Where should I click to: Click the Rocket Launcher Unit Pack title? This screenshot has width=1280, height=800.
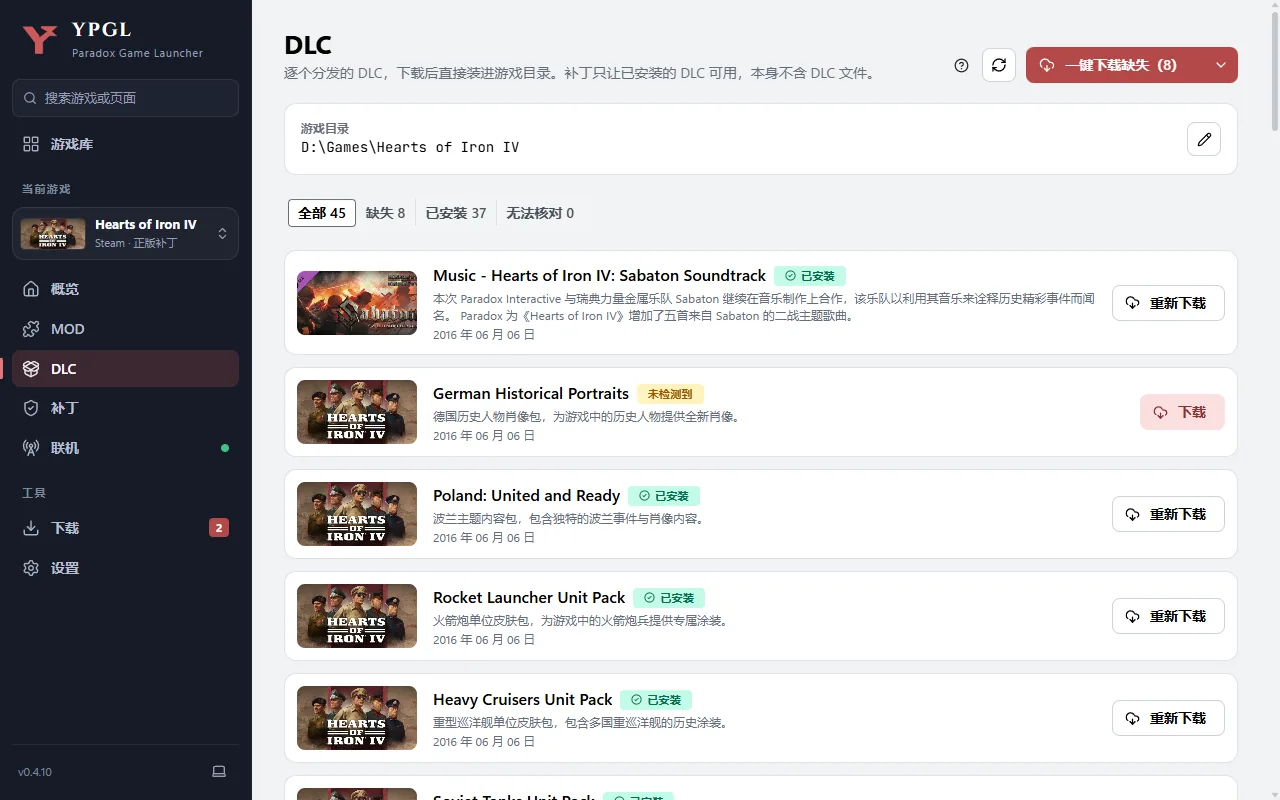point(529,598)
